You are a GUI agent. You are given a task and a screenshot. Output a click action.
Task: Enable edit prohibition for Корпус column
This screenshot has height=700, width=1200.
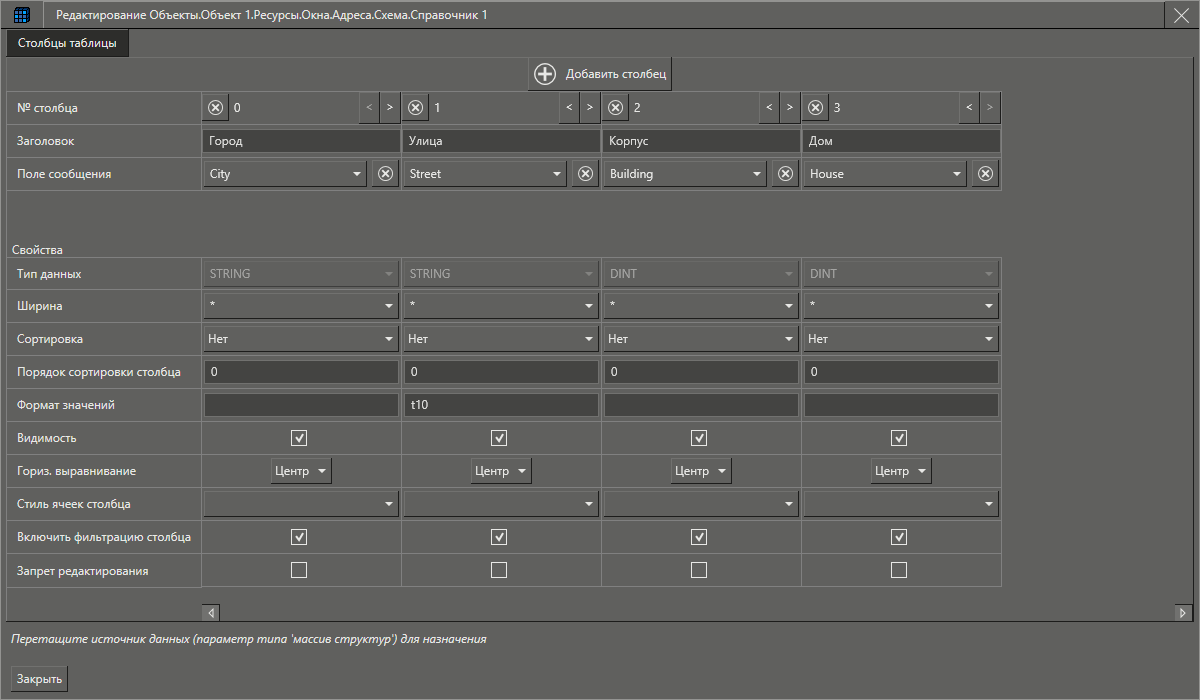pyautogui.click(x=699, y=570)
